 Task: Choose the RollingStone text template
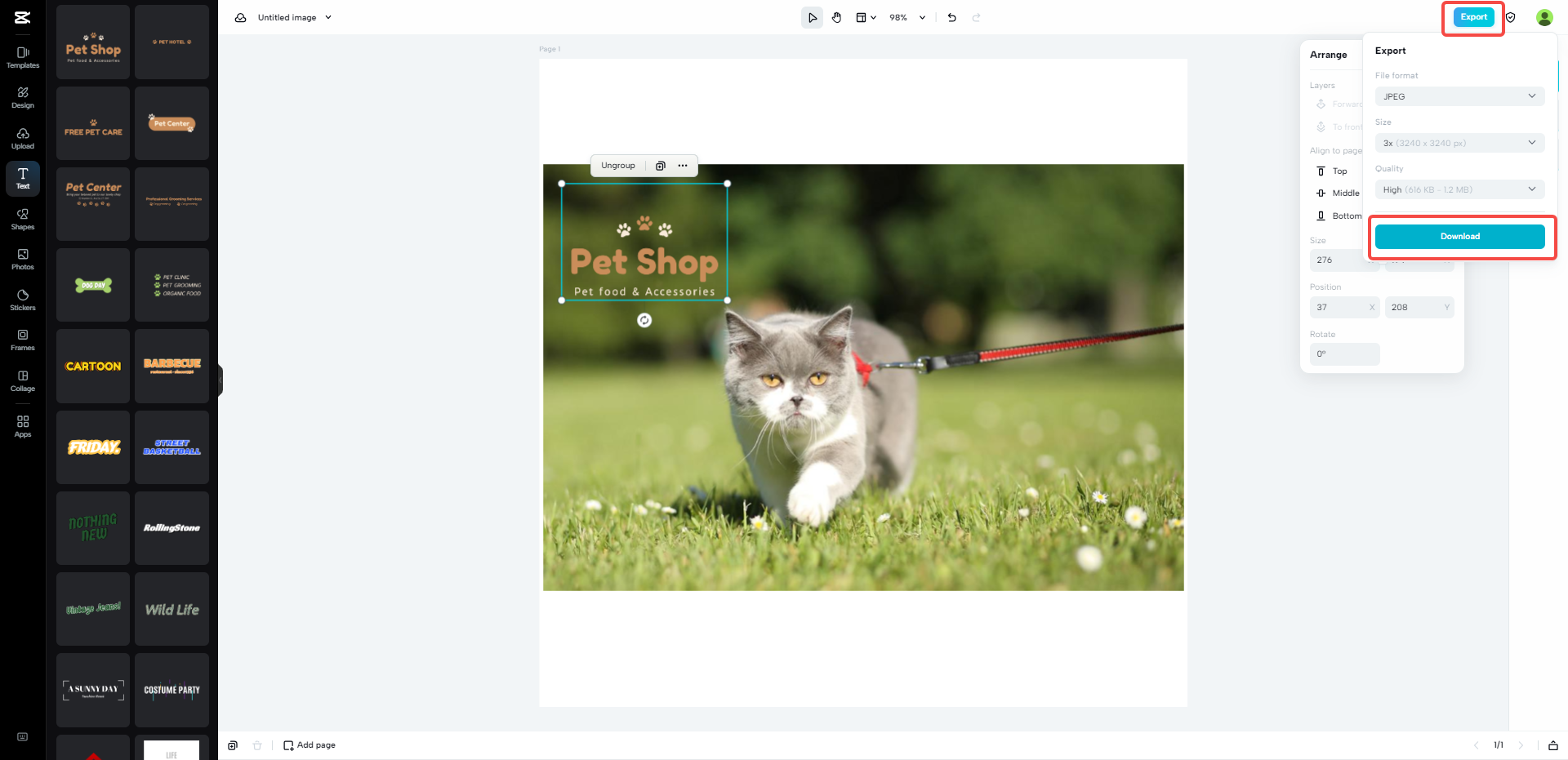[x=171, y=528]
